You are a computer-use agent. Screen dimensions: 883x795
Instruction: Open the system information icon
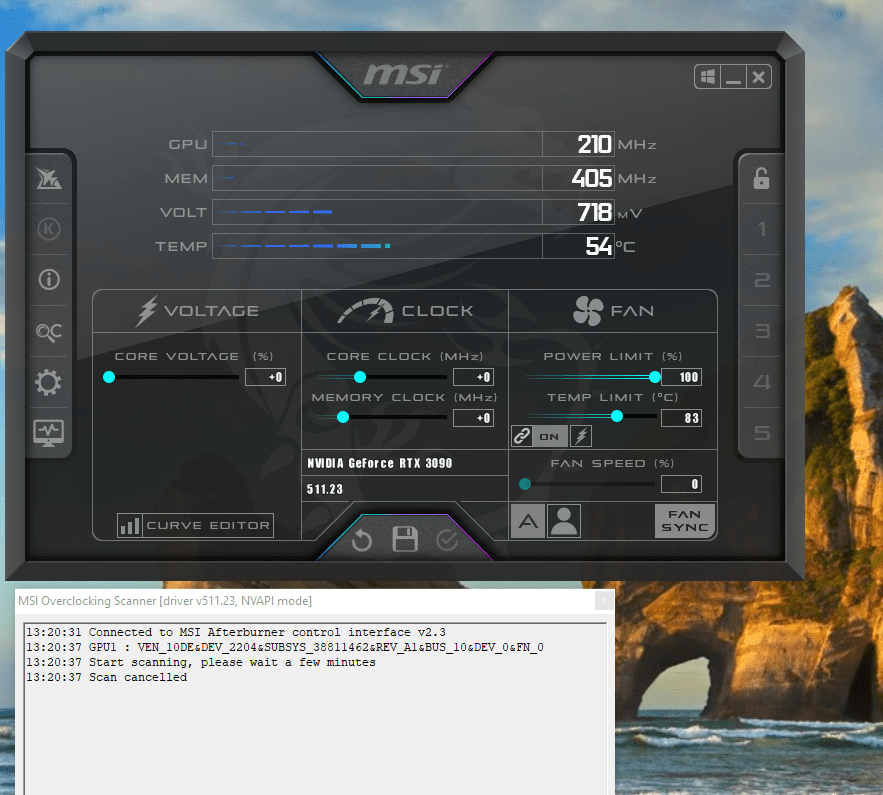49,279
